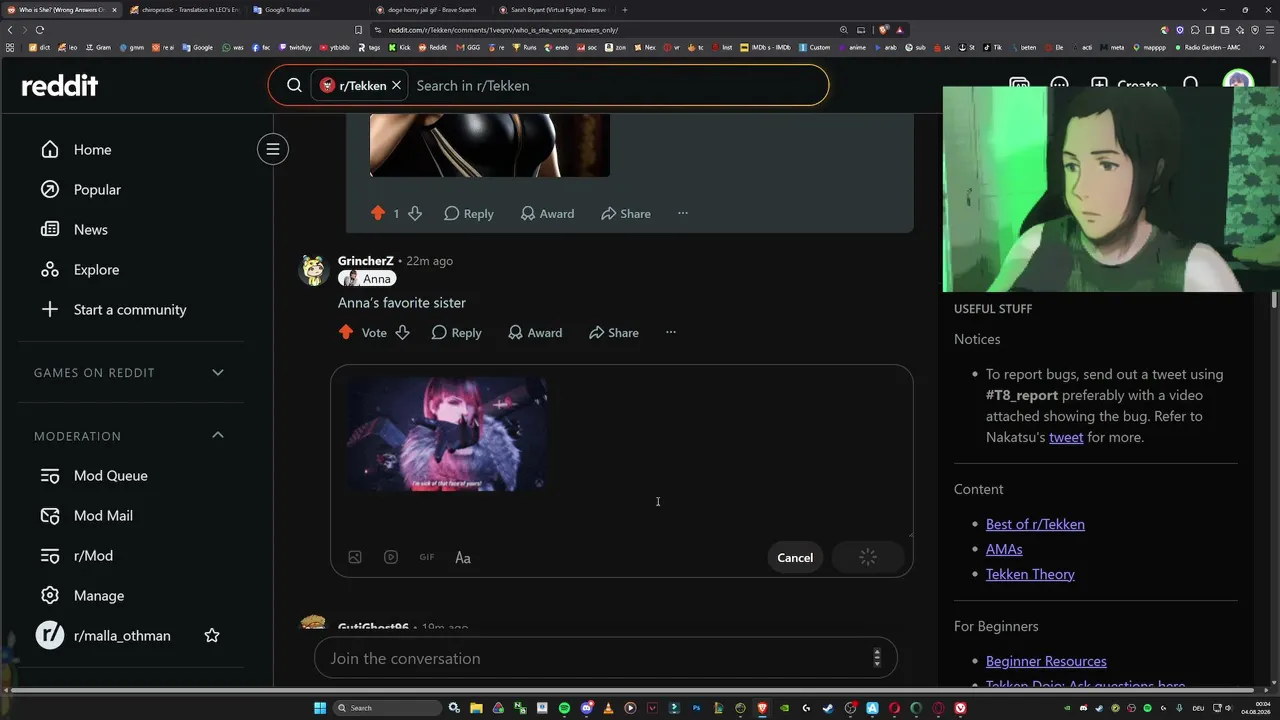
Task: Reply to GrincherZ comment
Action: (x=457, y=333)
